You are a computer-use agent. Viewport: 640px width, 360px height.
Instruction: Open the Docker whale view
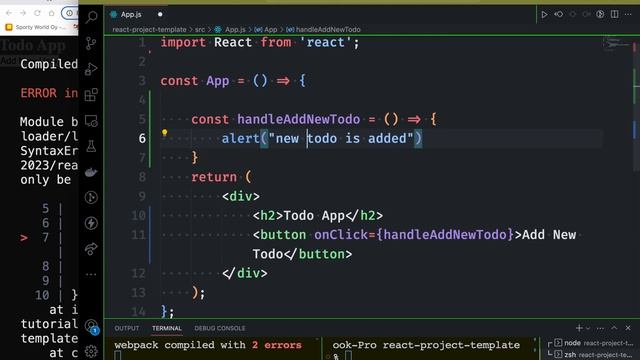(x=91, y=172)
